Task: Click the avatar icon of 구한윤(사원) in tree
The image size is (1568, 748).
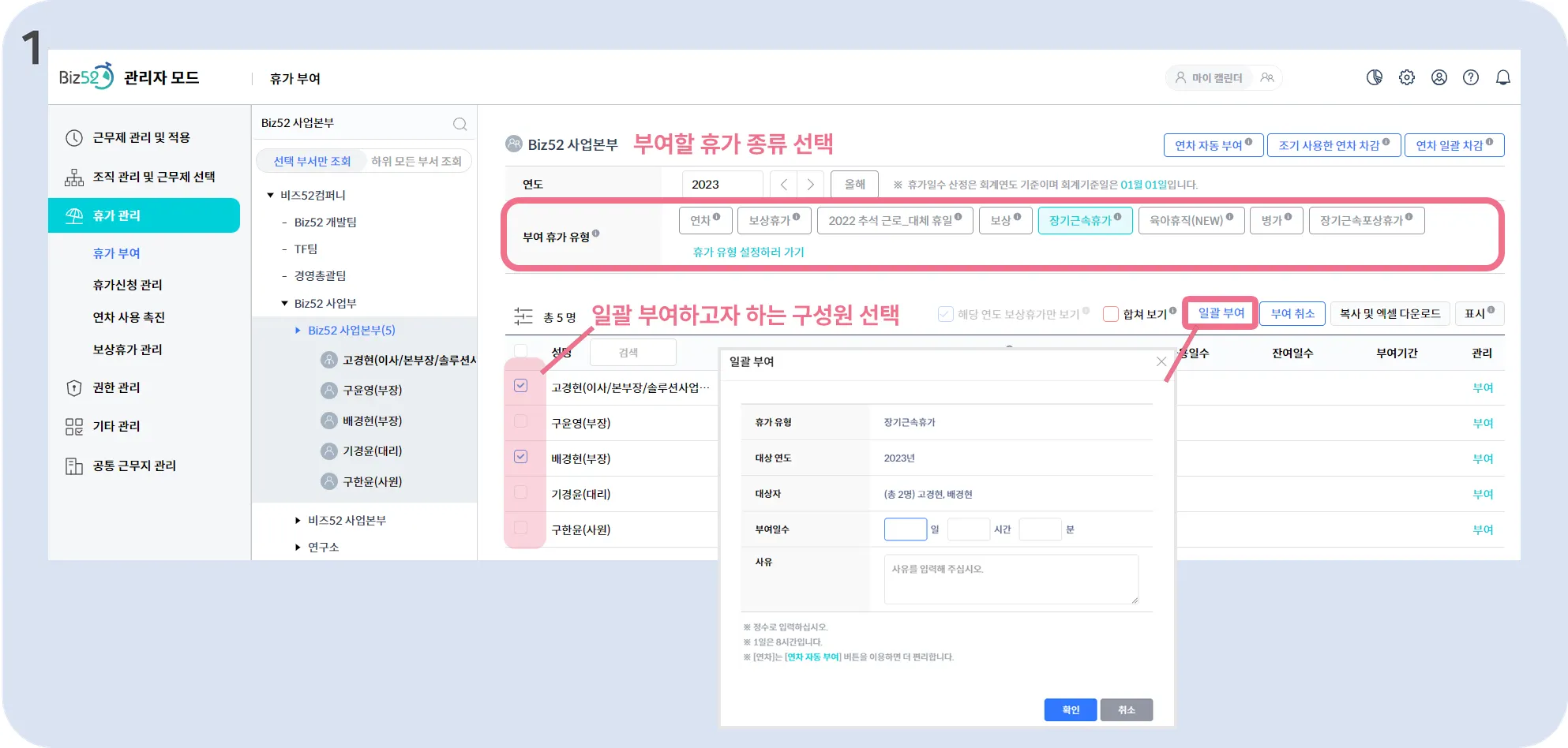Action: pyautogui.click(x=329, y=481)
